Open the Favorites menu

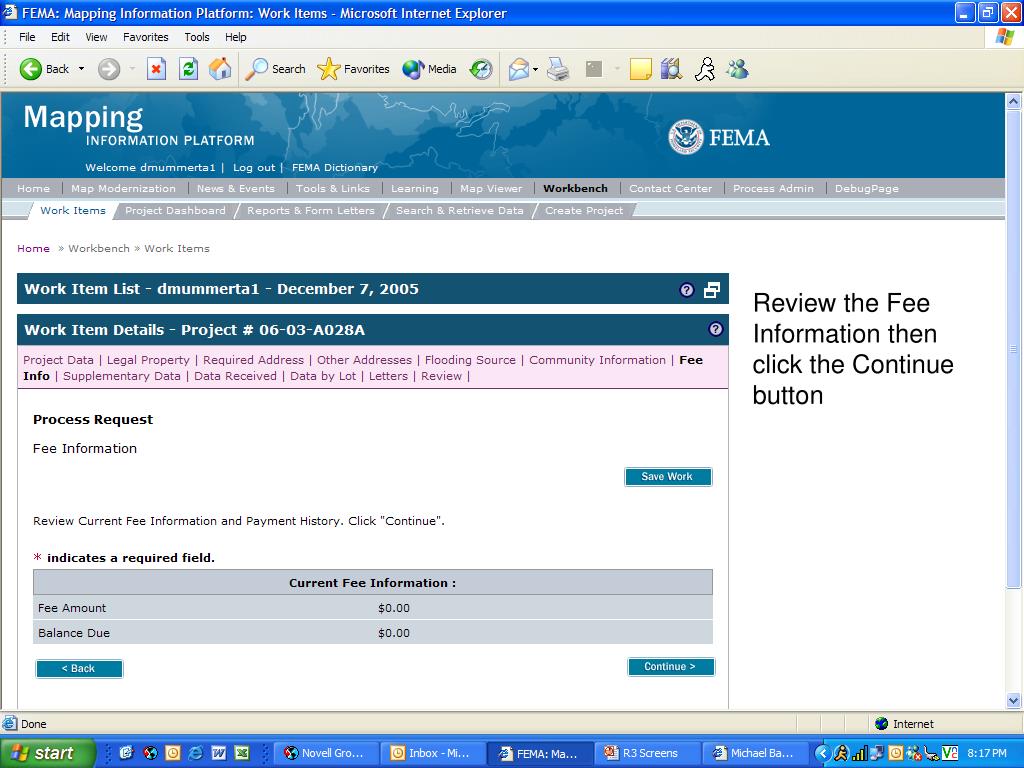(146, 37)
